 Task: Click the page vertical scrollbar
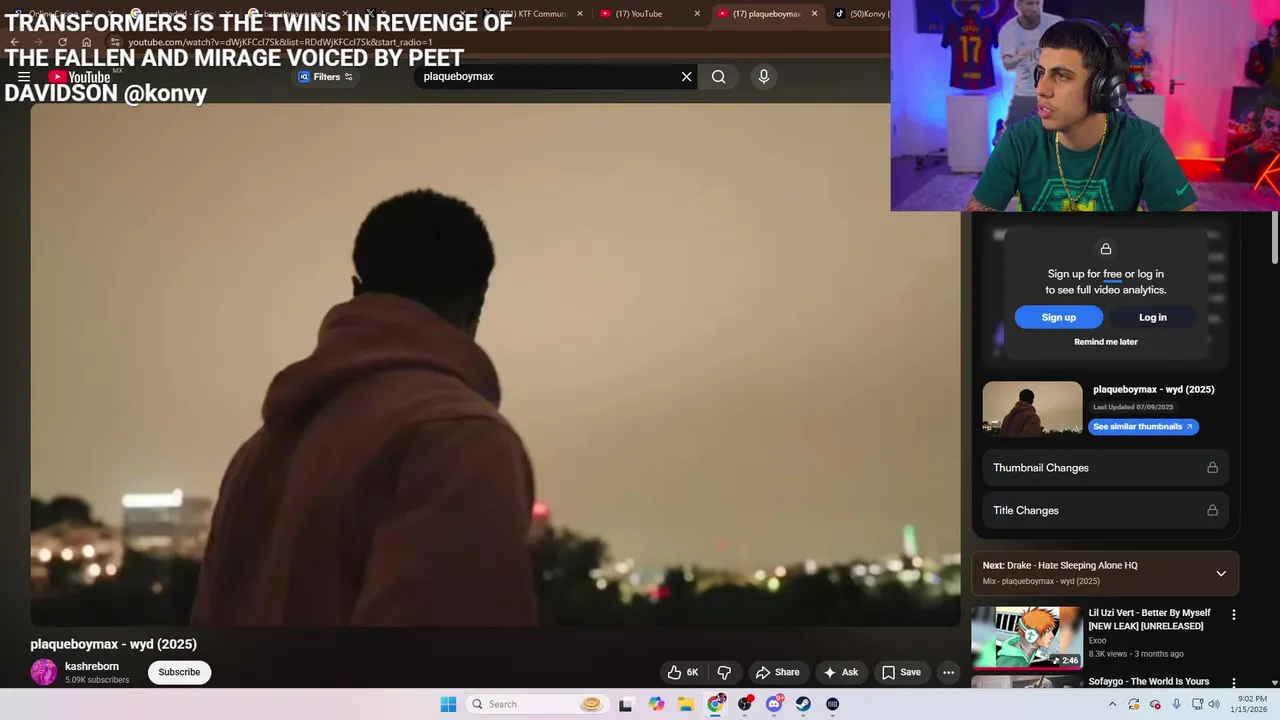pyautogui.click(x=1274, y=238)
